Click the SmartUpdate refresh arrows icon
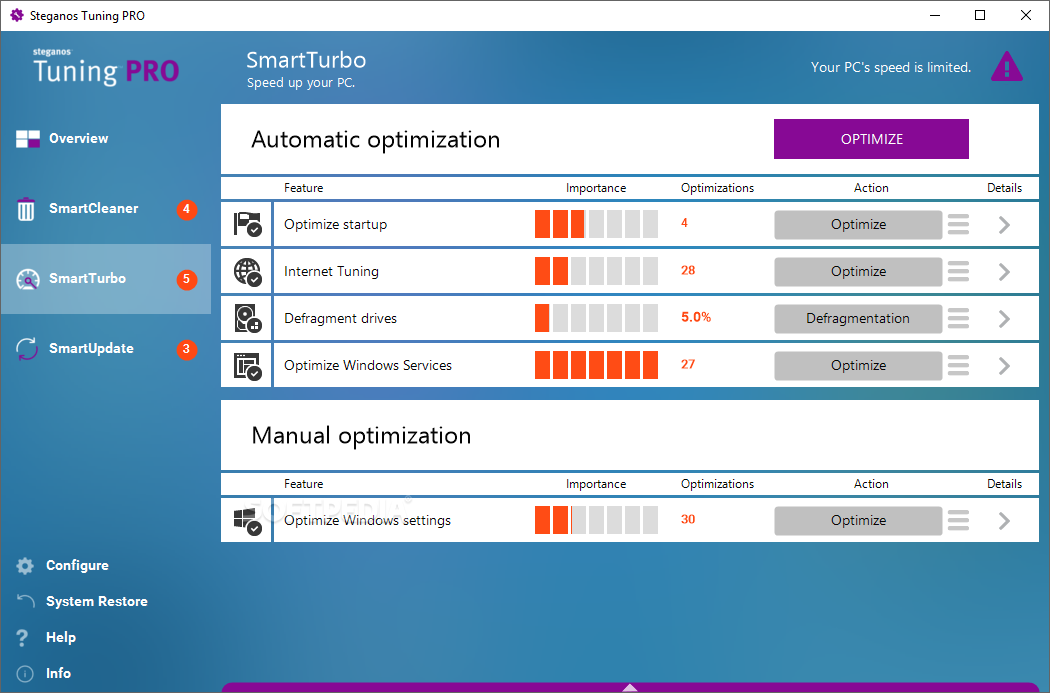Viewport: 1050px width, 693px height. click(x=27, y=349)
